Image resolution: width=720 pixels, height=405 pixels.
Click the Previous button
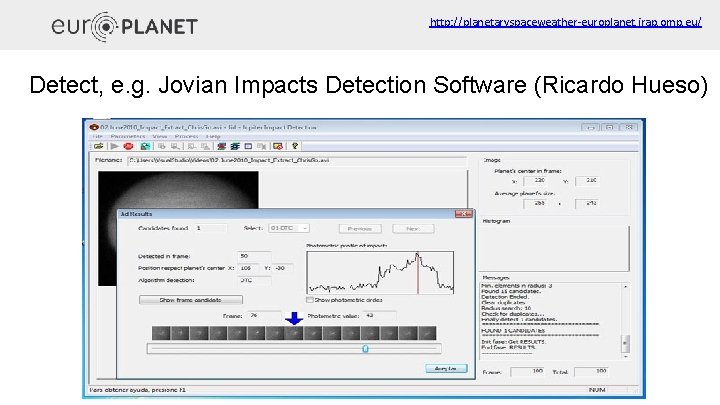(x=360, y=229)
